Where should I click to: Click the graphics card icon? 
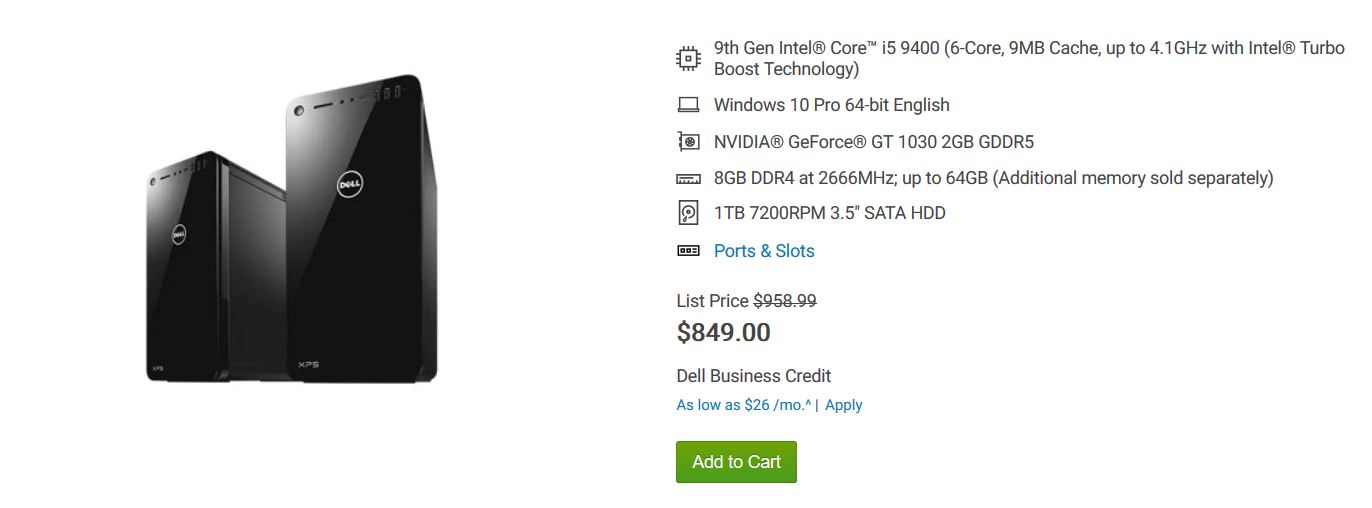point(688,142)
